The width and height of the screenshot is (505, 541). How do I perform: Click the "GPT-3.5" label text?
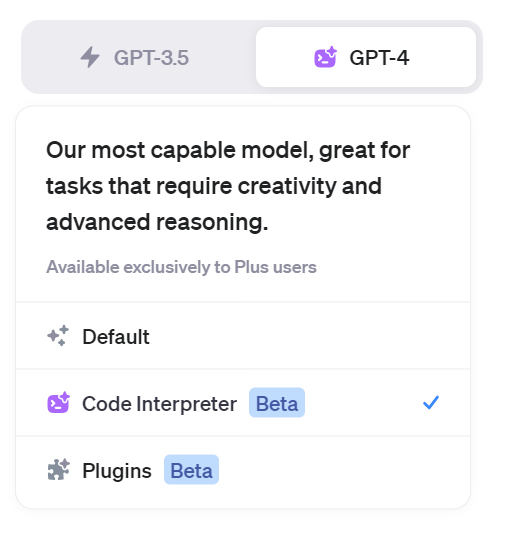151,58
